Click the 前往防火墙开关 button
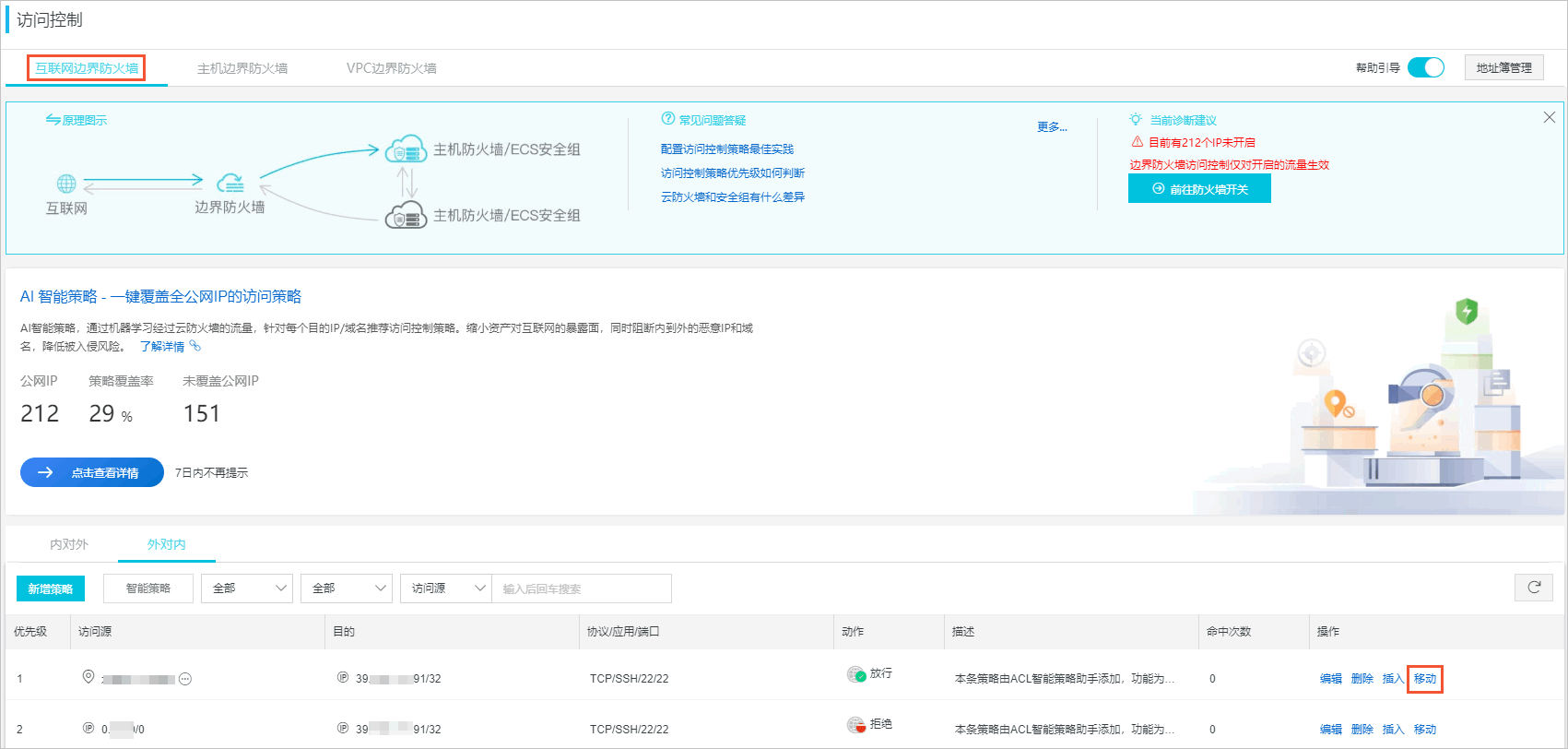This screenshot has height=749, width=1568. click(1199, 189)
